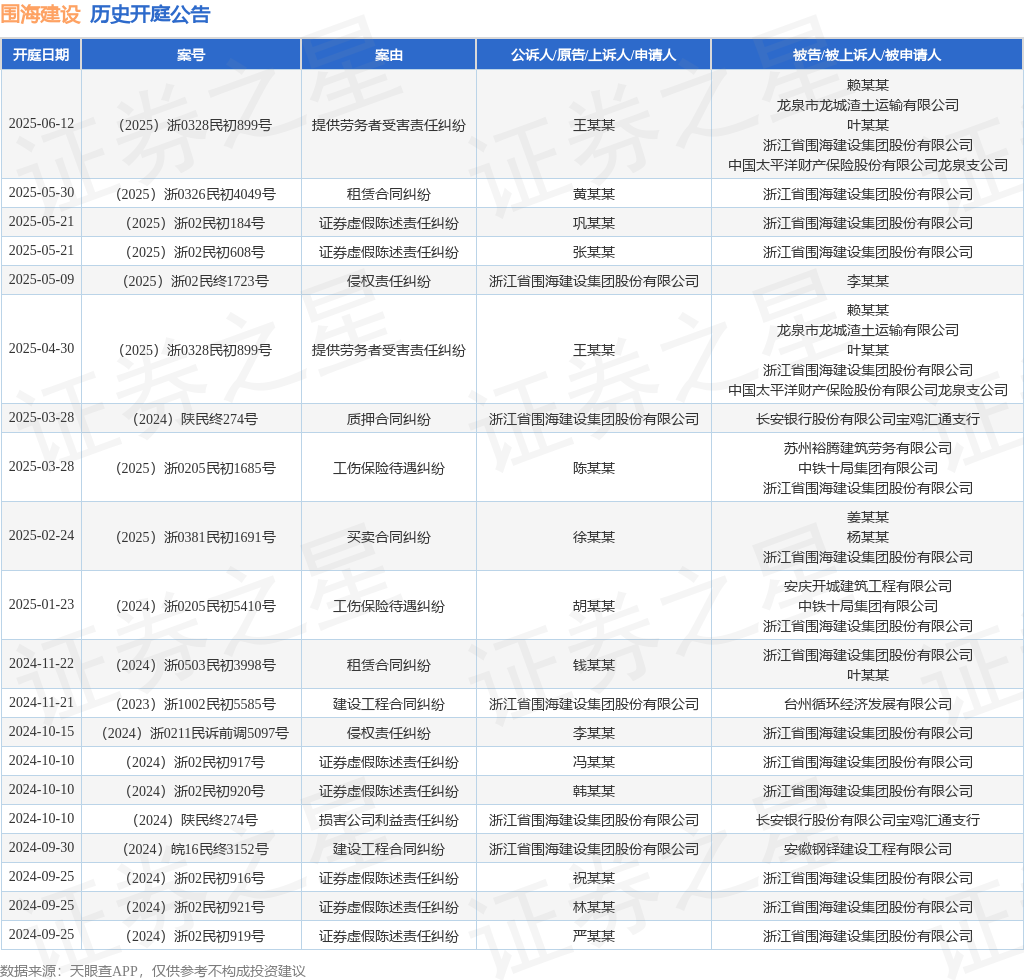Click plaintiff name 巩某某
The height and width of the screenshot is (980, 1024).
pyautogui.click(x=594, y=223)
